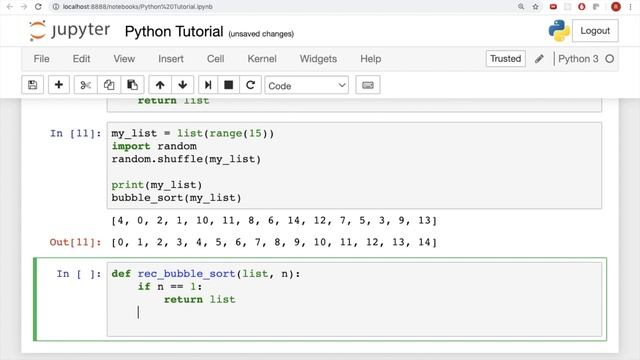
Task: Go forward in the browser
Action: point(24,7)
